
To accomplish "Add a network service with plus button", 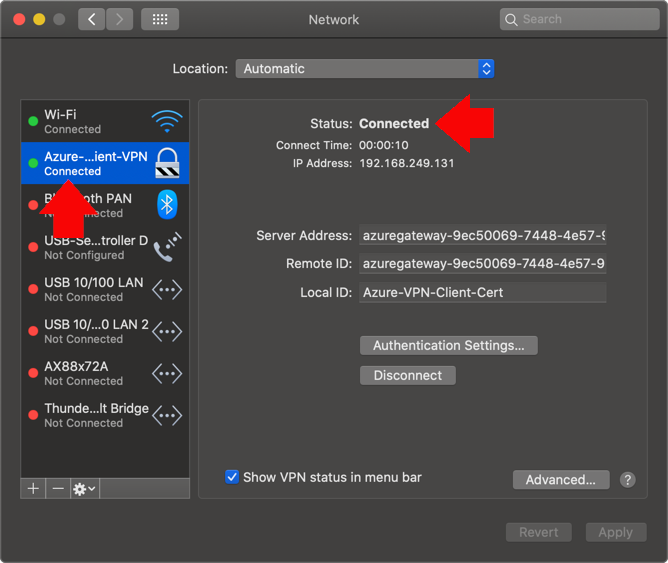I will 33,488.
